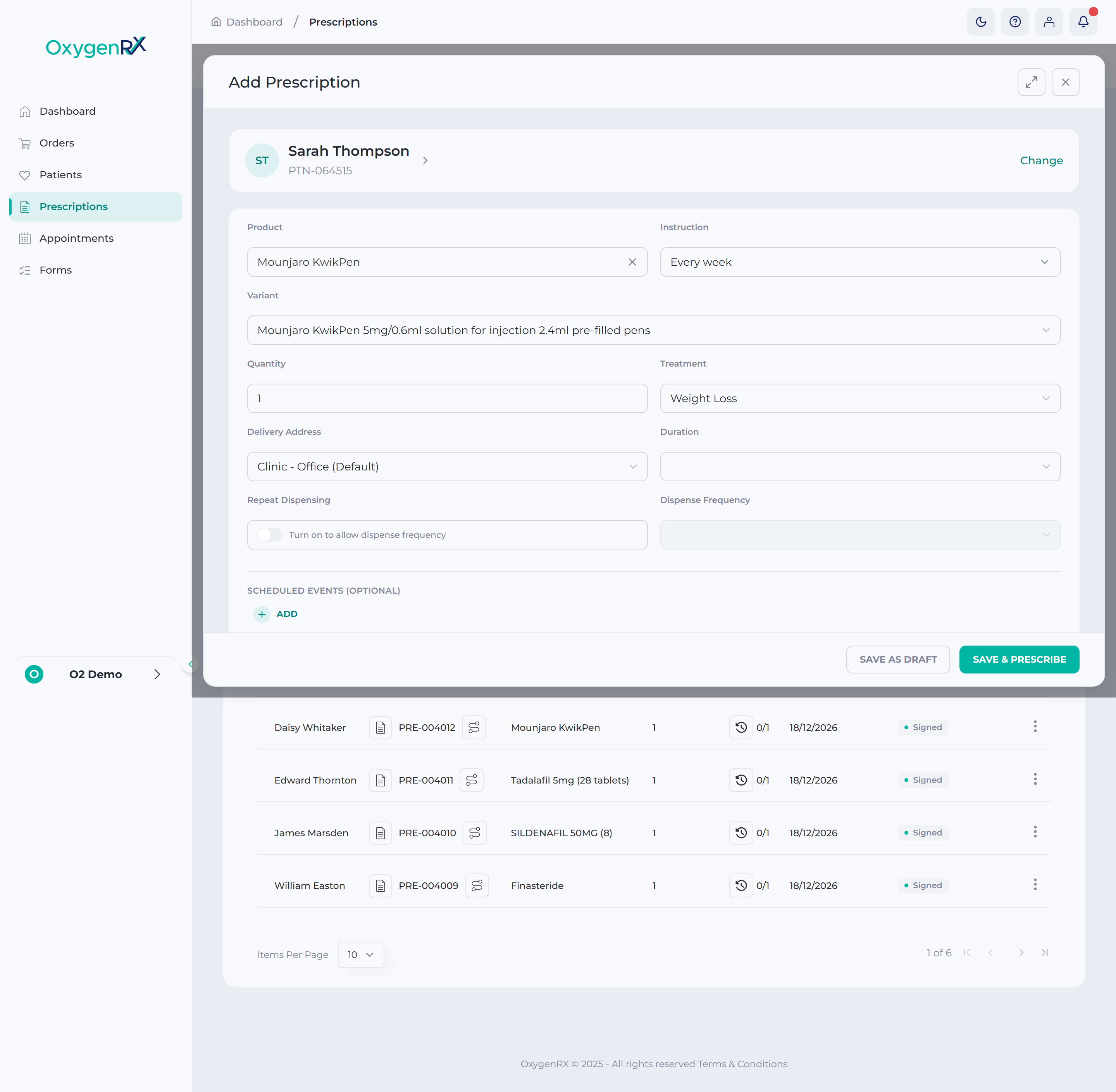
Task: Open Appointments in sidebar
Action: click(95, 239)
